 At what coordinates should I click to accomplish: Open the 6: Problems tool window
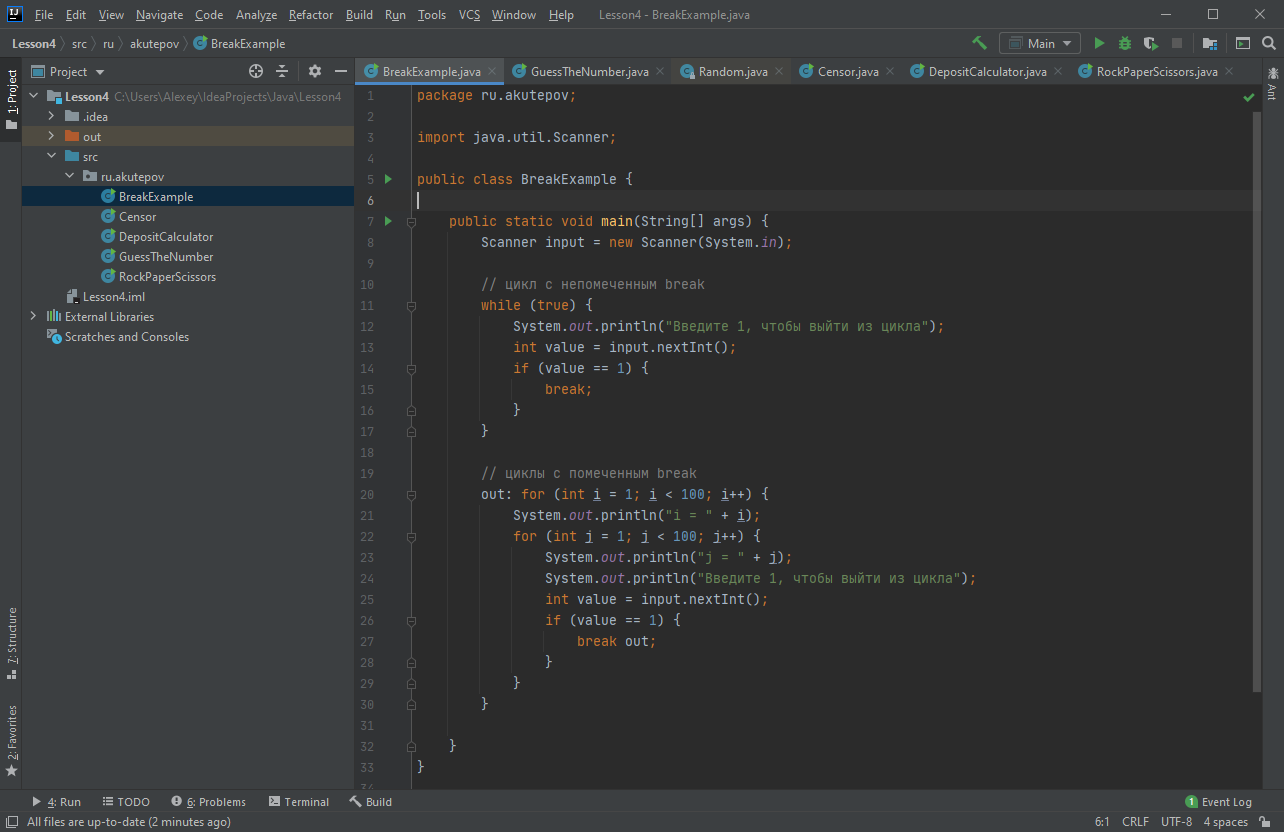(x=208, y=801)
